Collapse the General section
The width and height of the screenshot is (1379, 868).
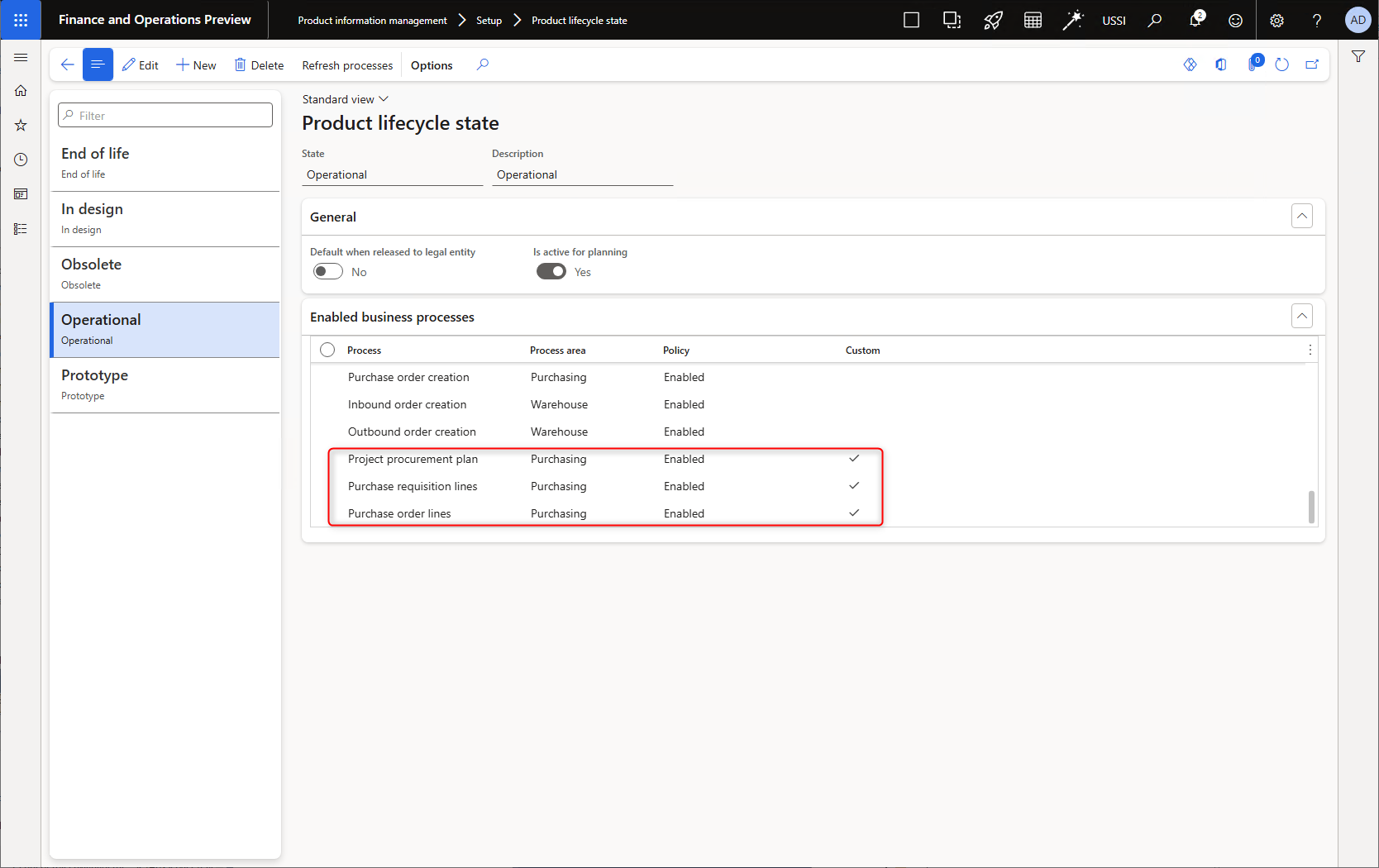pos(1301,217)
